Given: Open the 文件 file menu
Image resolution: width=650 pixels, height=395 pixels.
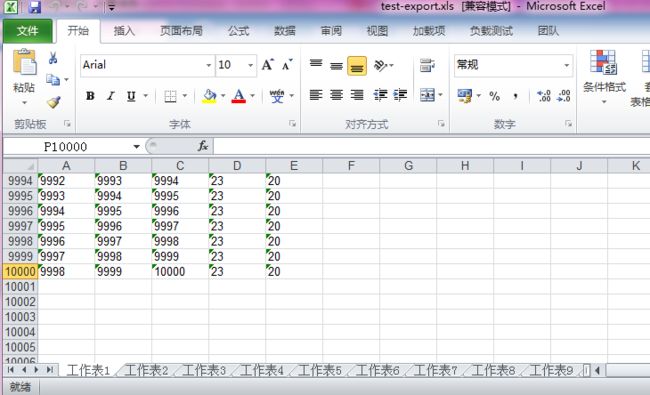Looking at the screenshot, I should [x=27, y=31].
